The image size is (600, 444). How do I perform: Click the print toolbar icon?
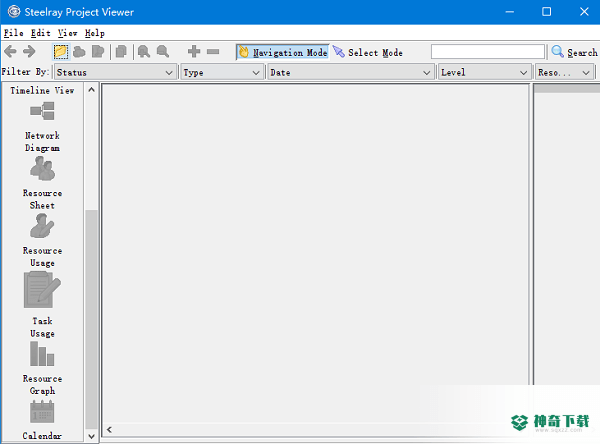click(x=79, y=52)
